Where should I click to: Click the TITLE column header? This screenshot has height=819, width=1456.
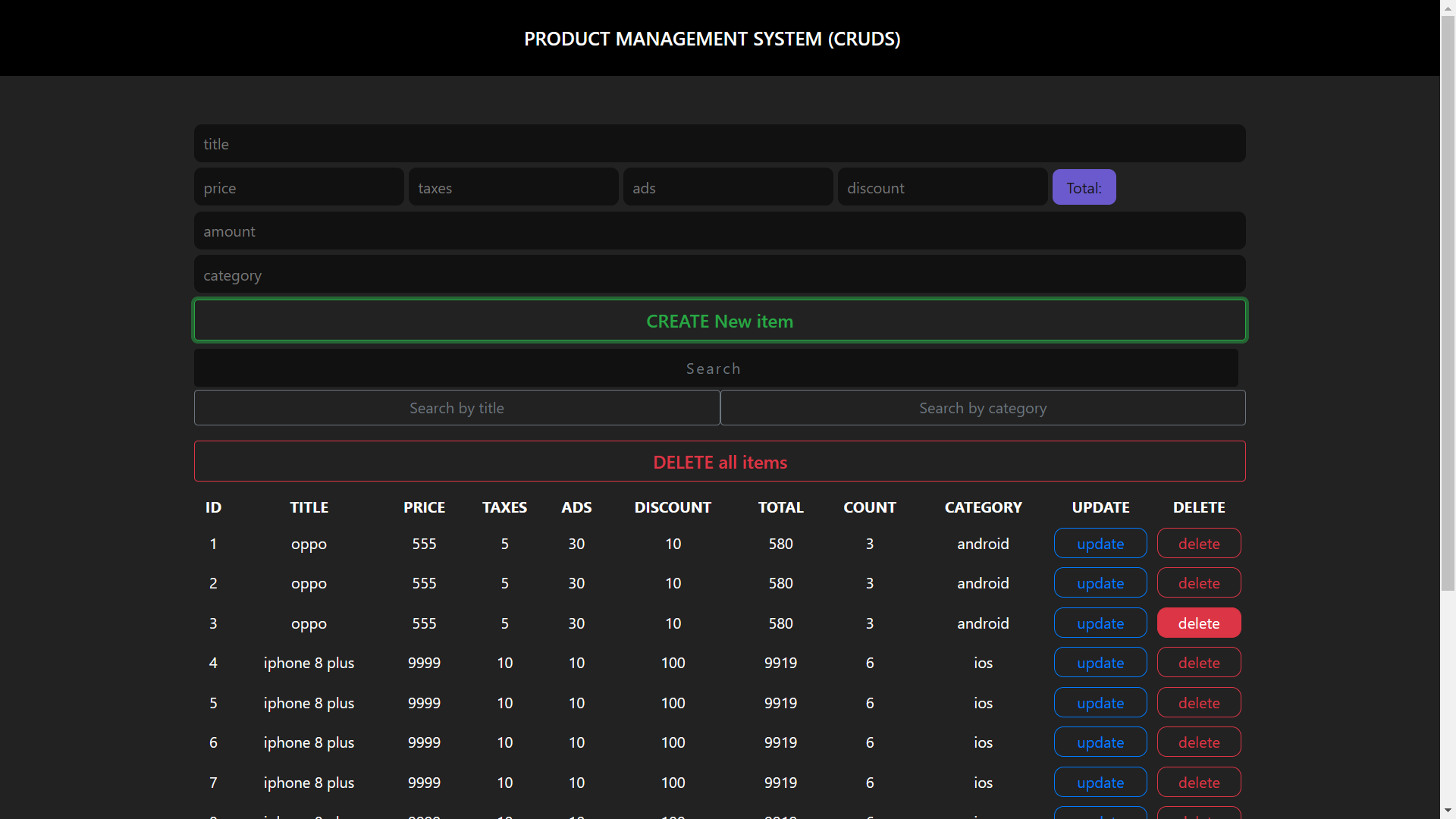coord(309,507)
